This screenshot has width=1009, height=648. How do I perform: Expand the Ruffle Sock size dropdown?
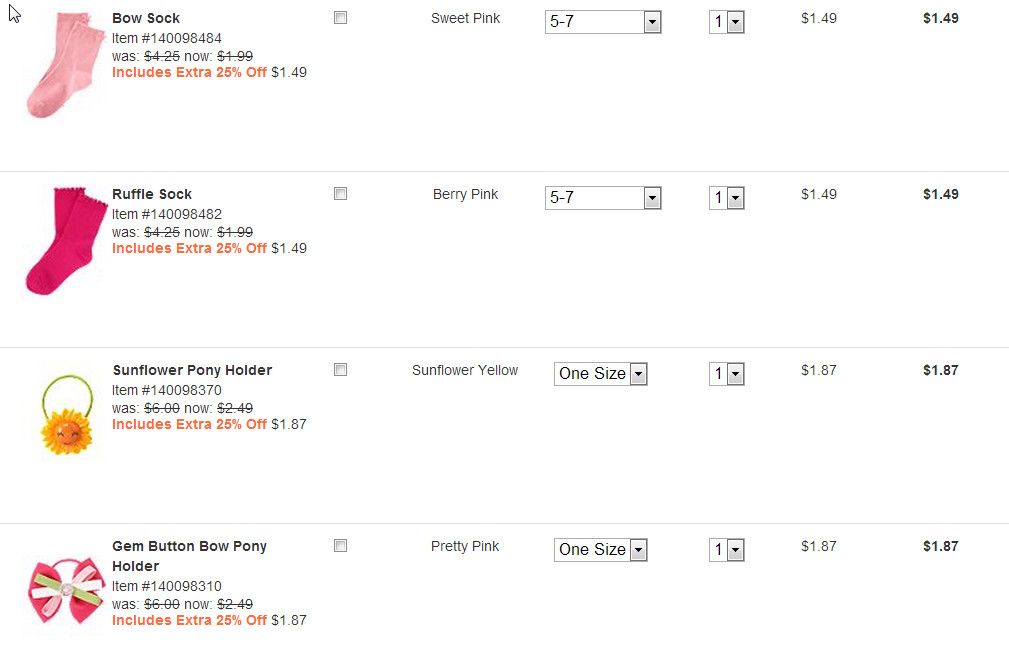pyautogui.click(x=603, y=198)
